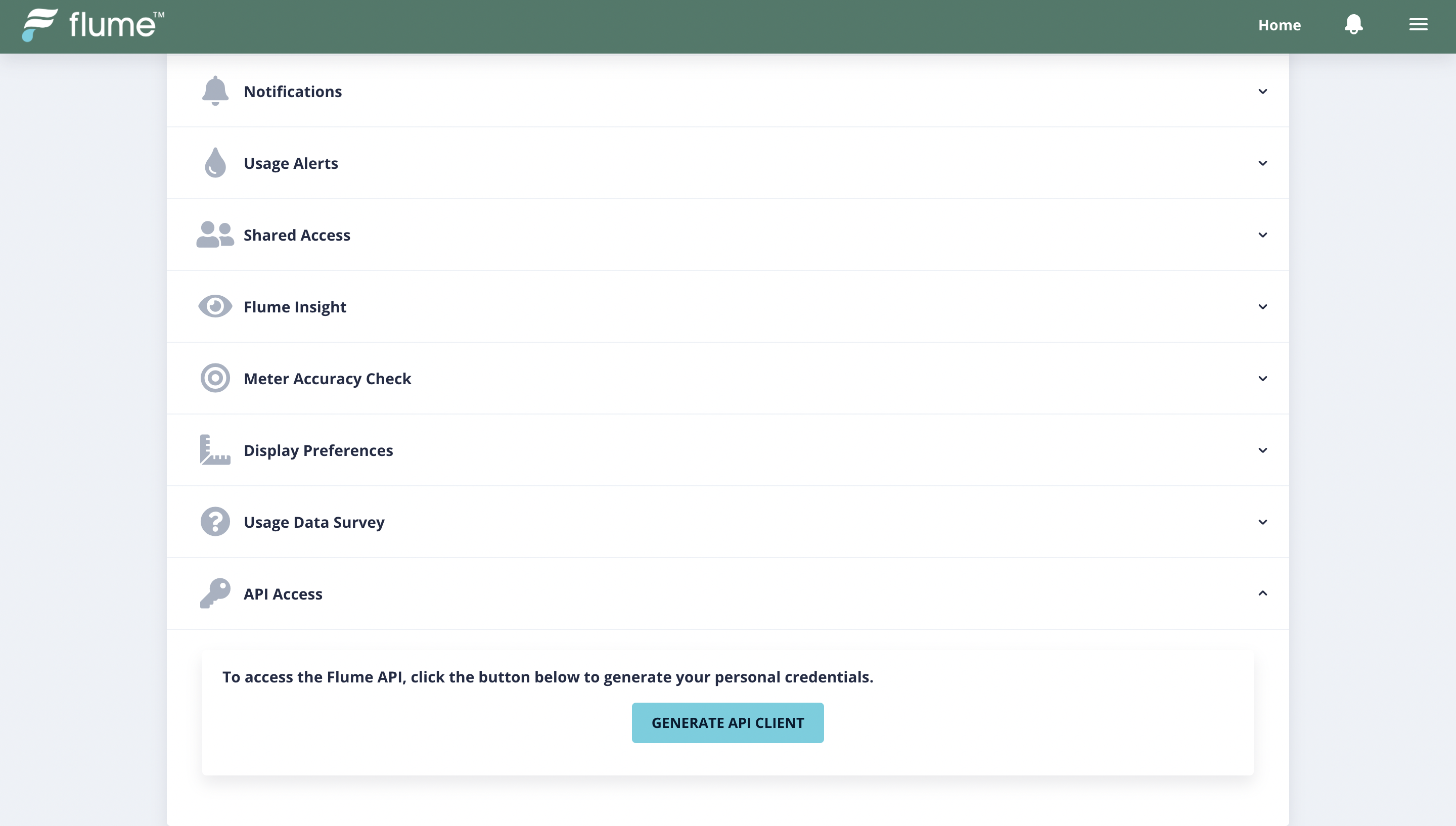
Task: Click the Flume Insight eye icon
Action: click(x=215, y=306)
